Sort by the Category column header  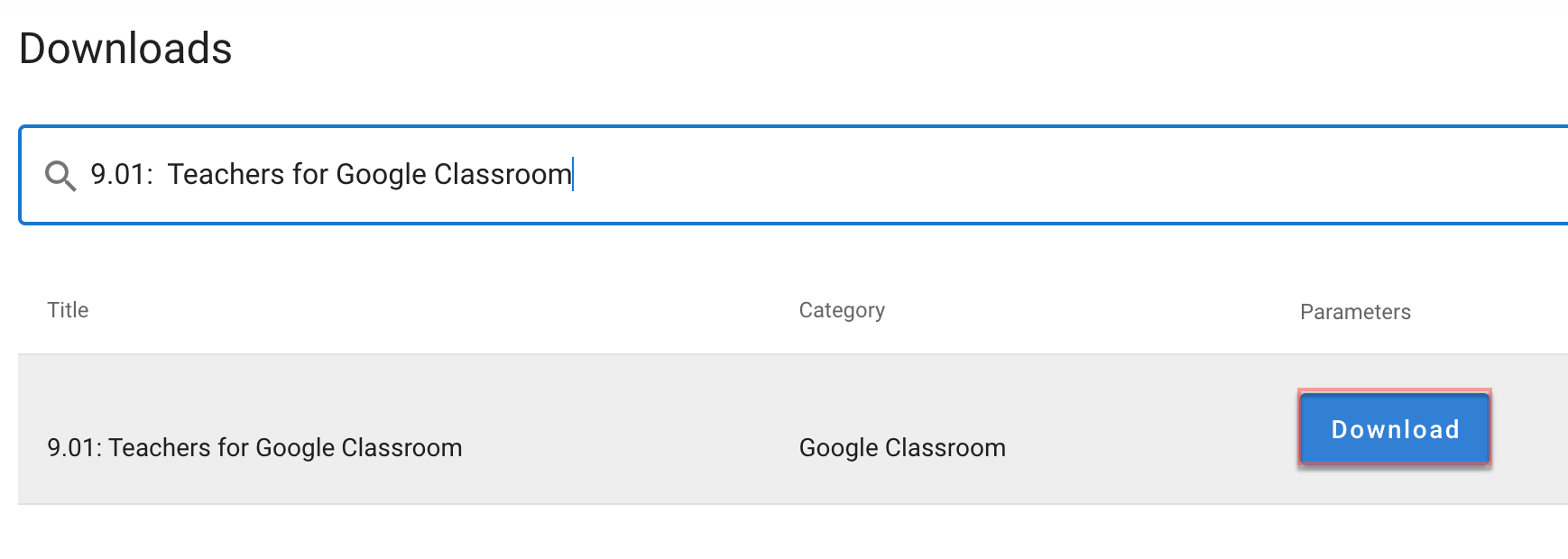tap(842, 310)
